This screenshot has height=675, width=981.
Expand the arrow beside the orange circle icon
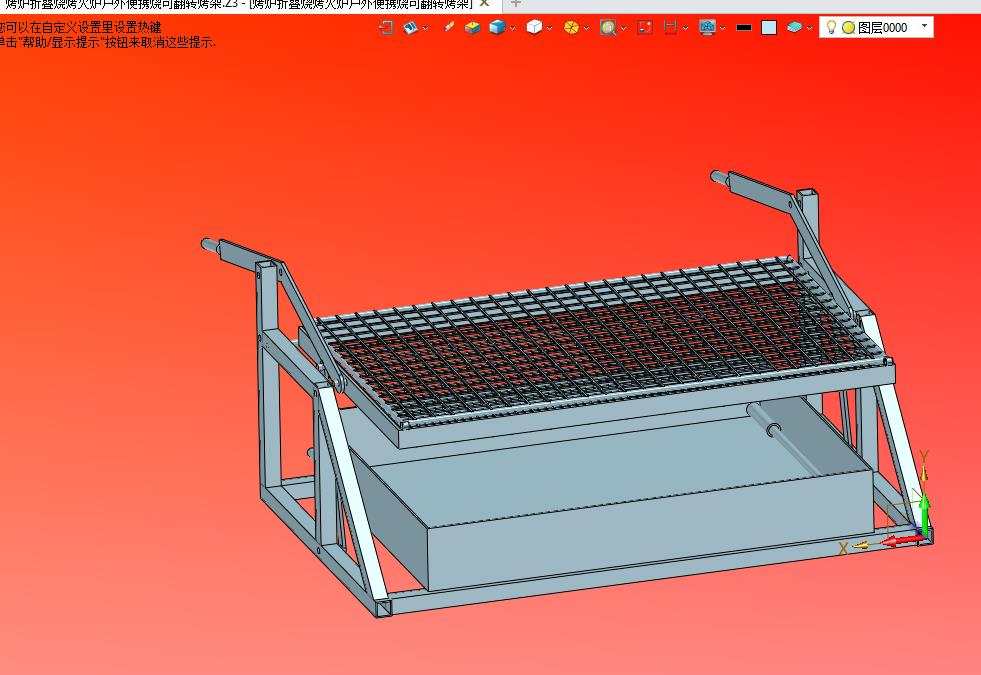[586, 28]
